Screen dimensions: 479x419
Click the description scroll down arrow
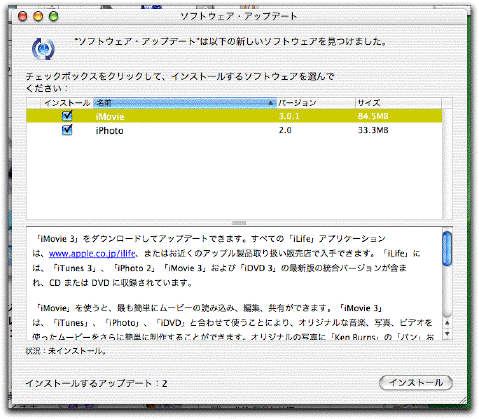point(447,333)
